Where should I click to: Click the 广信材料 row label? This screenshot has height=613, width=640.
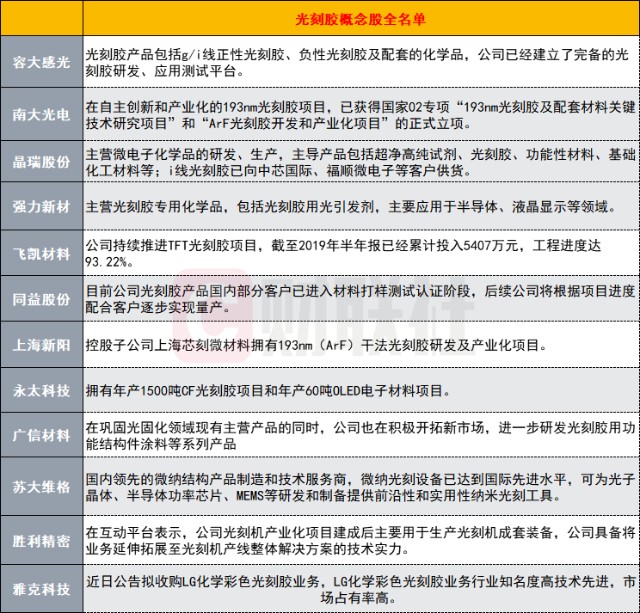(x=41, y=435)
